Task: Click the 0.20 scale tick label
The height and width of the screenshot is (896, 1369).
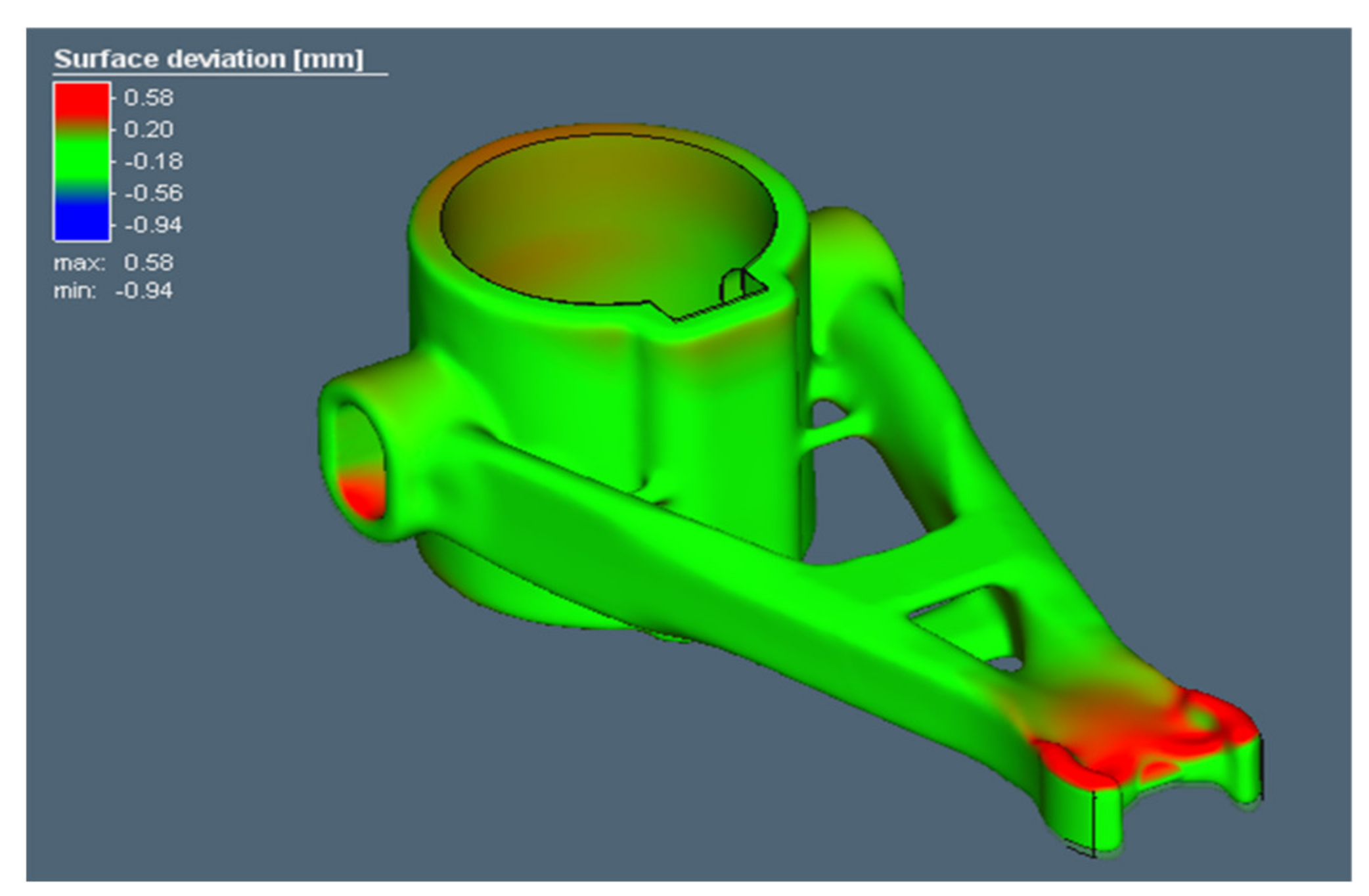Action: click(148, 129)
